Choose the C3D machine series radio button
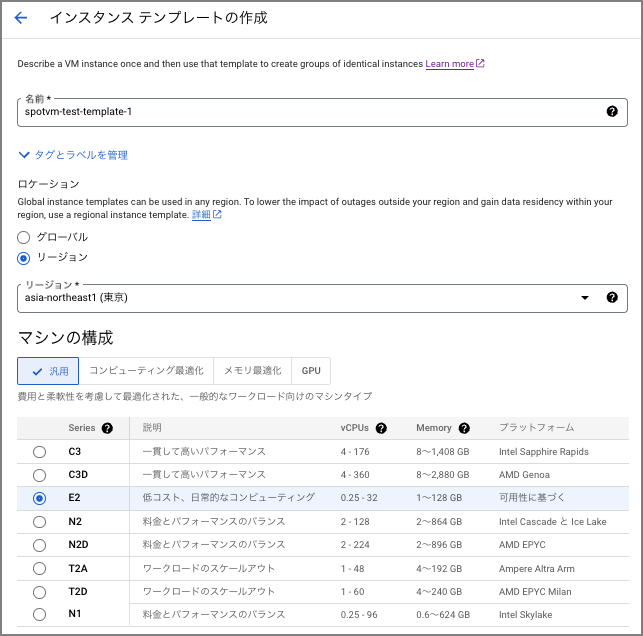 pyautogui.click(x=39, y=474)
